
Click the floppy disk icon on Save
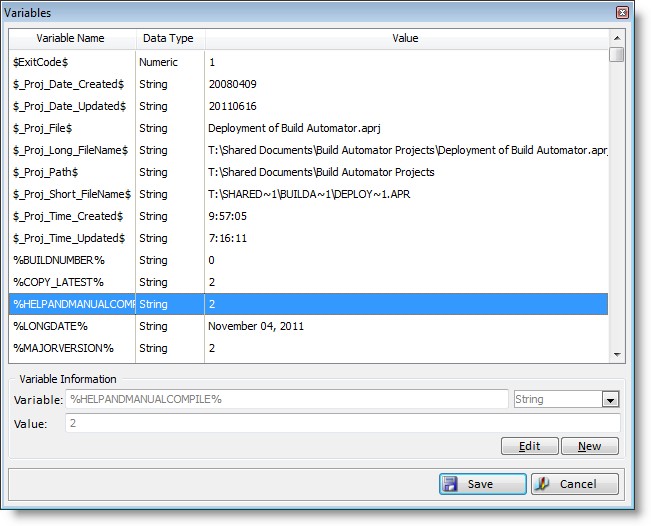449,484
